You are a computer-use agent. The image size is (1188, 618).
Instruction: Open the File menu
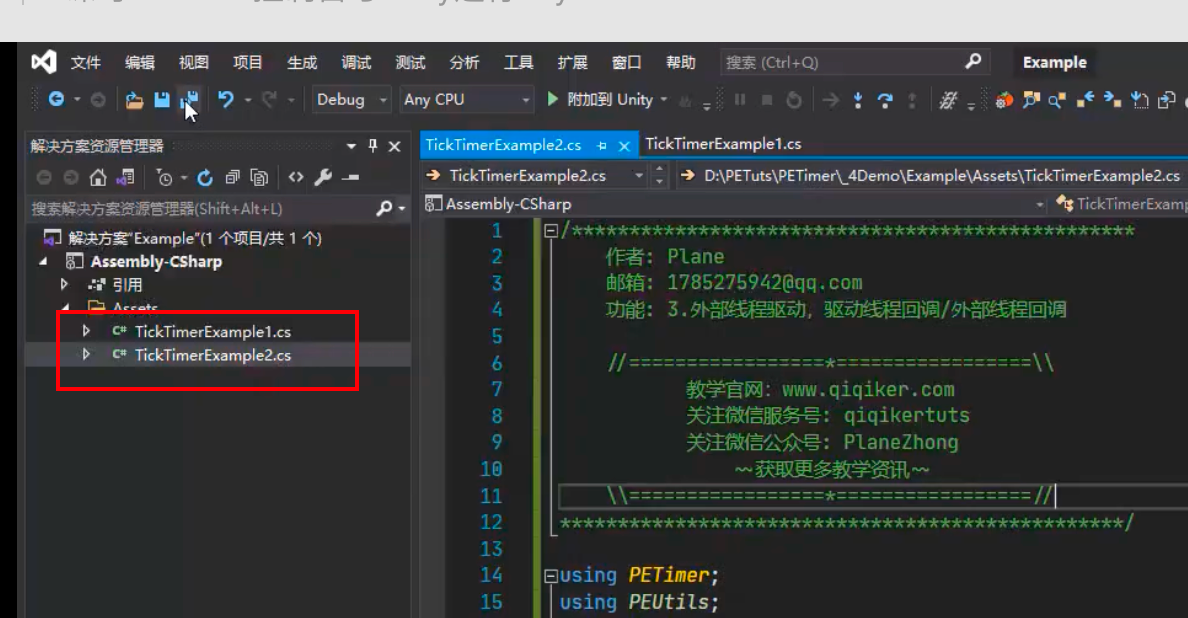point(86,62)
